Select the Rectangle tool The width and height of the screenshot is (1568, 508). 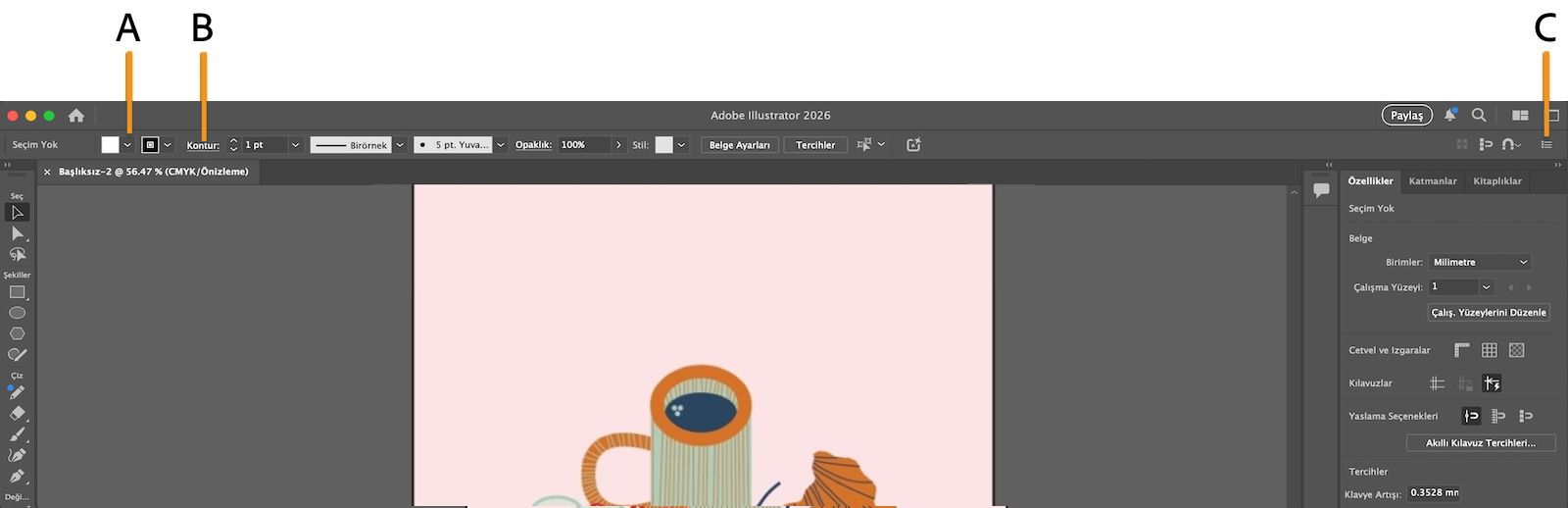point(17,292)
